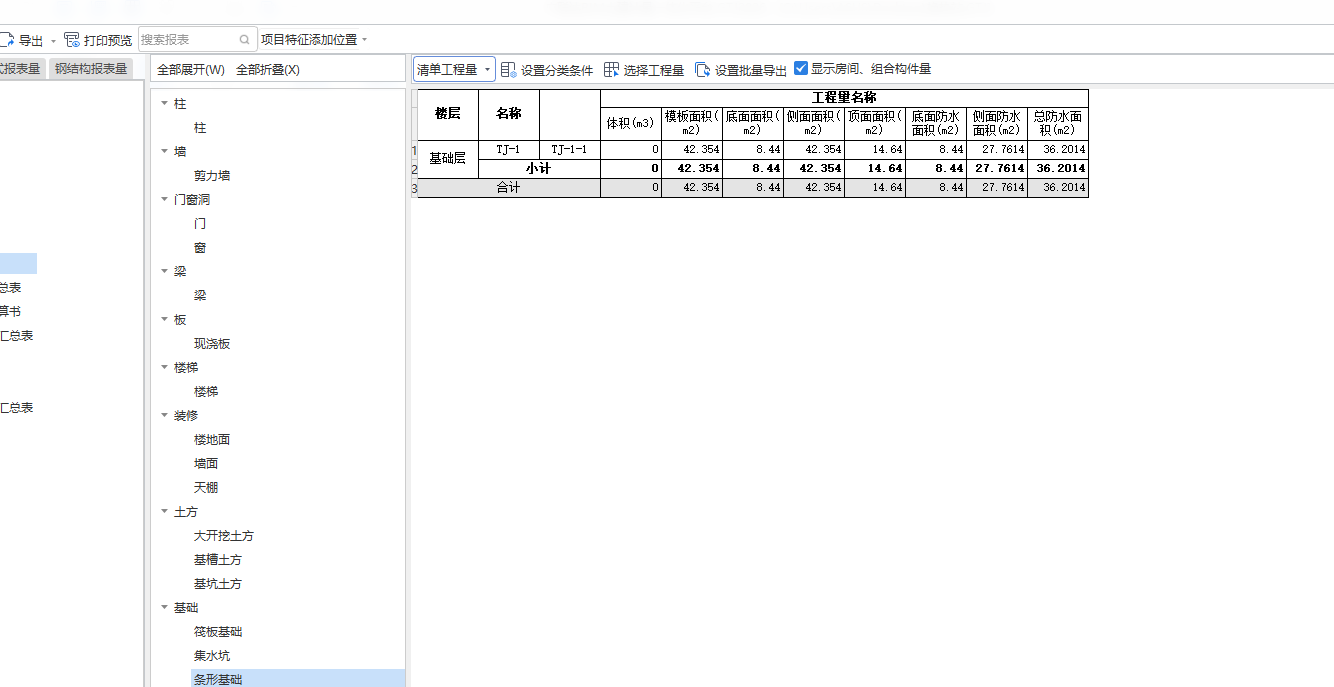Viewport: 1334px width, 687px height.
Task: Click the 设置分类条件 icon
Action: coord(509,70)
